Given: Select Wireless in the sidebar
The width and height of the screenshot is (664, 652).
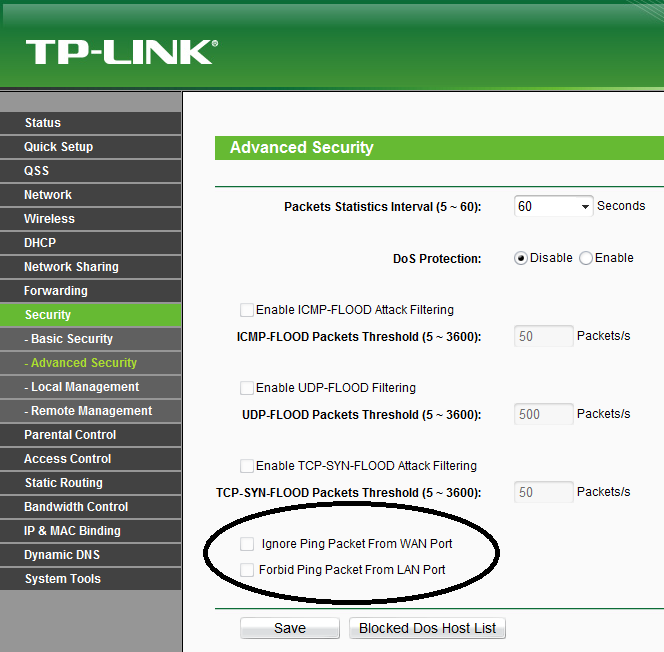Looking at the screenshot, I should [91, 219].
